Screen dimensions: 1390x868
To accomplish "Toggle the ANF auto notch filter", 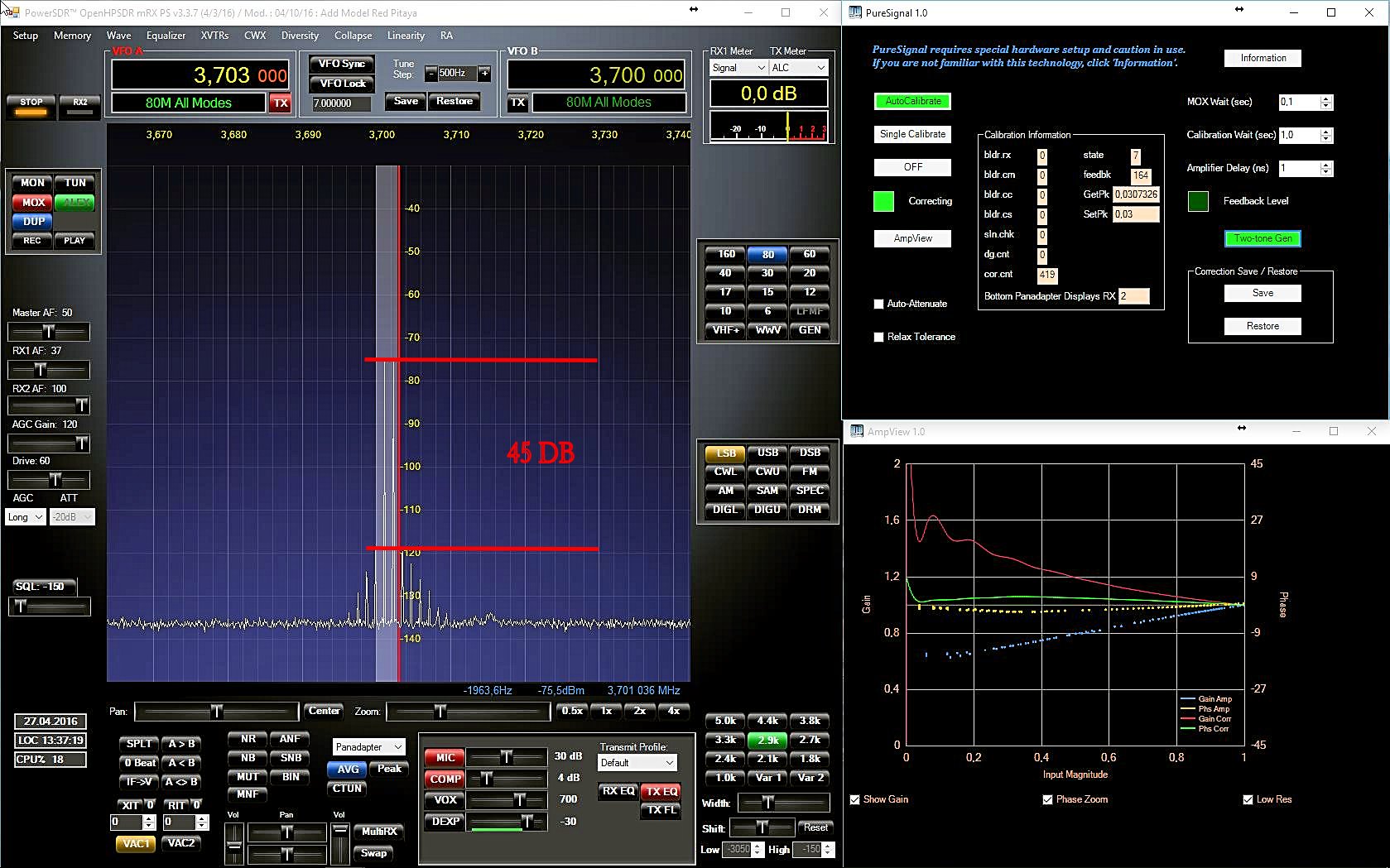I will (290, 739).
